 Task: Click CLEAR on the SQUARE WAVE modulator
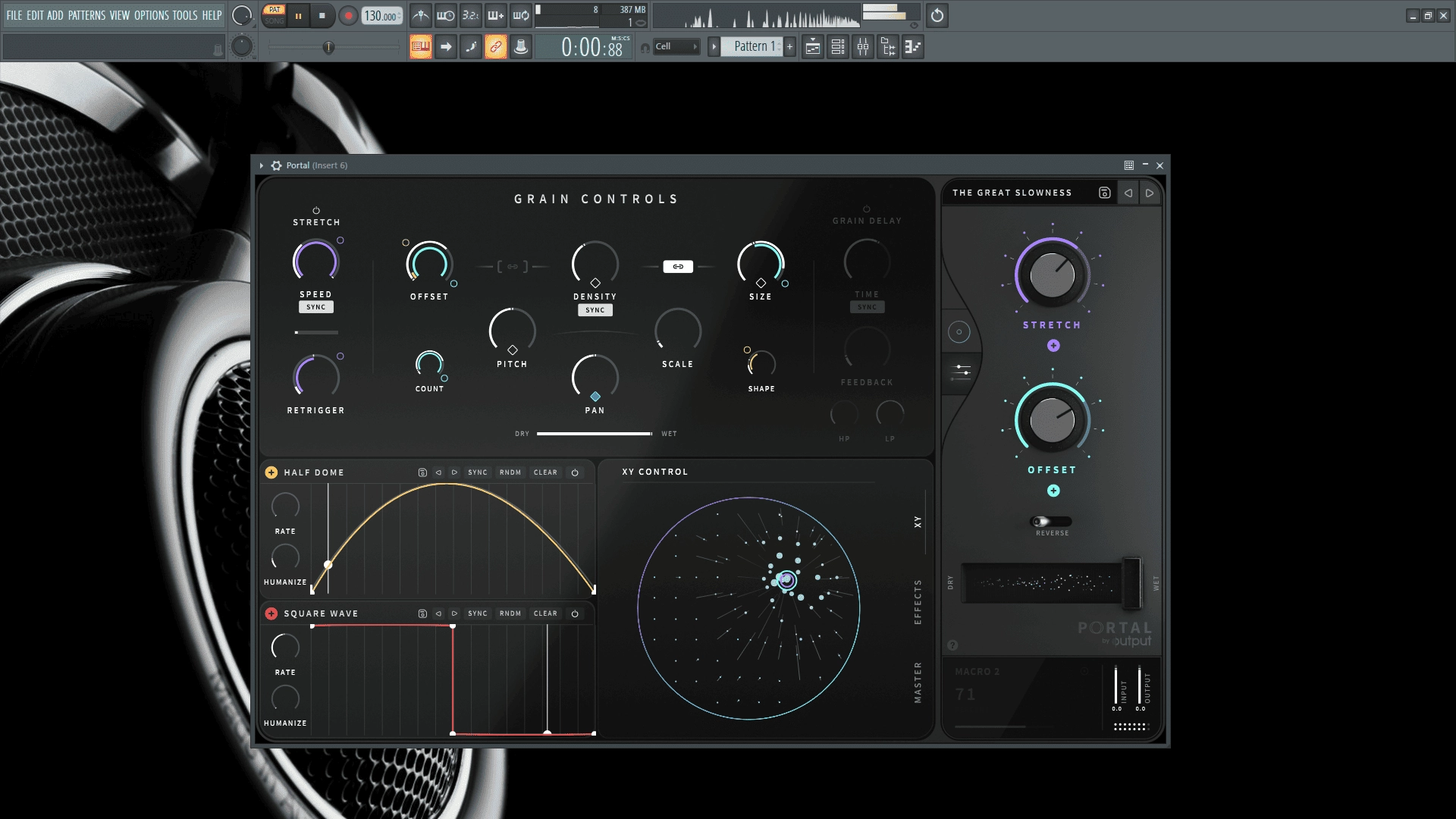545,613
